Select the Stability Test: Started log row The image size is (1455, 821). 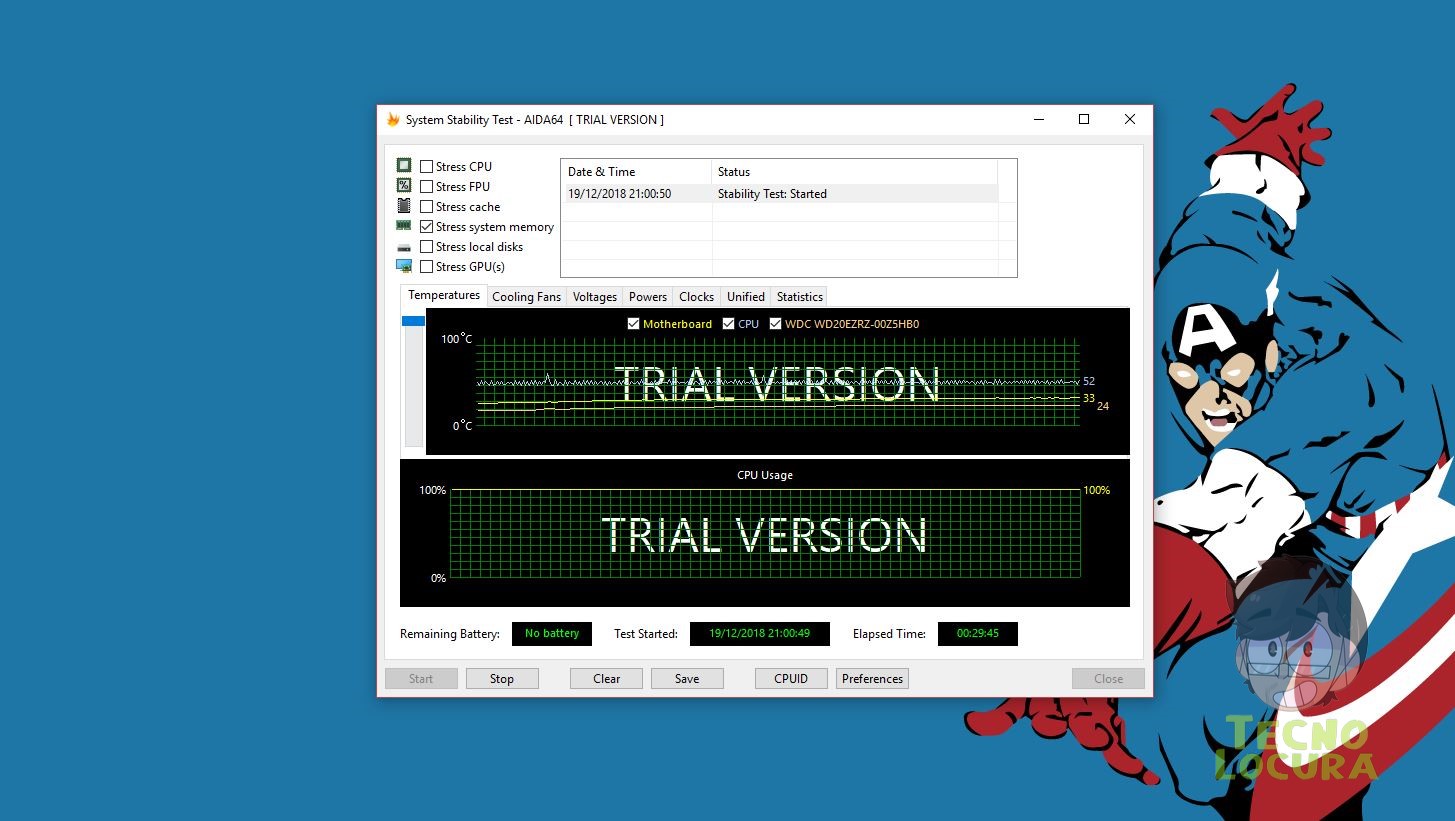pyautogui.click(x=779, y=194)
